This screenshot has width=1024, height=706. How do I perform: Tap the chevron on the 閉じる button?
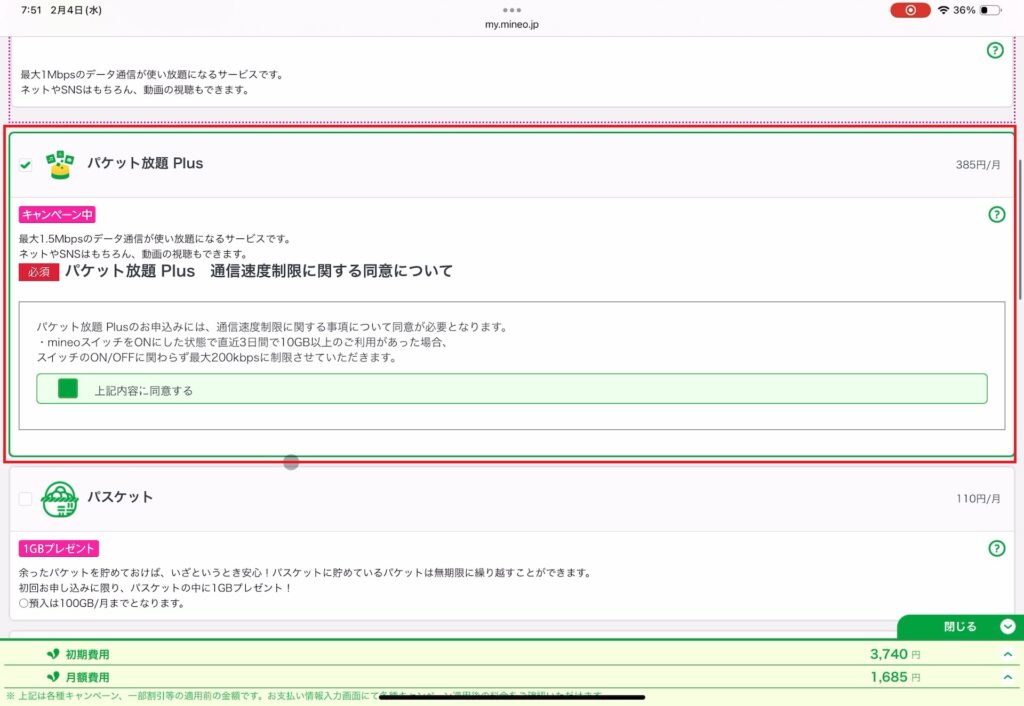point(1006,626)
